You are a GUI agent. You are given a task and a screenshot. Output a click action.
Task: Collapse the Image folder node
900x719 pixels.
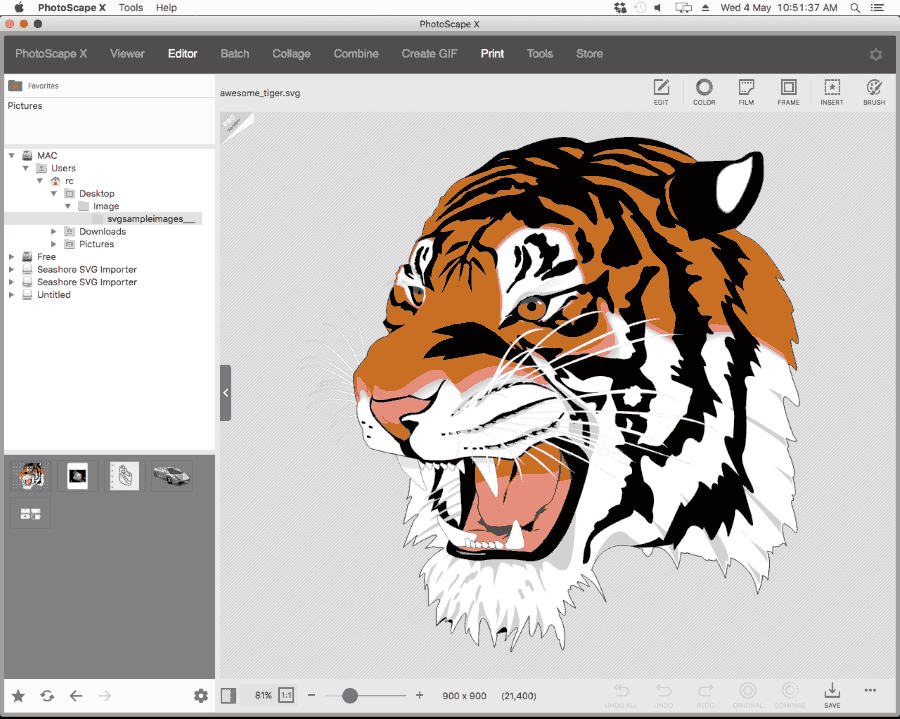tap(68, 206)
